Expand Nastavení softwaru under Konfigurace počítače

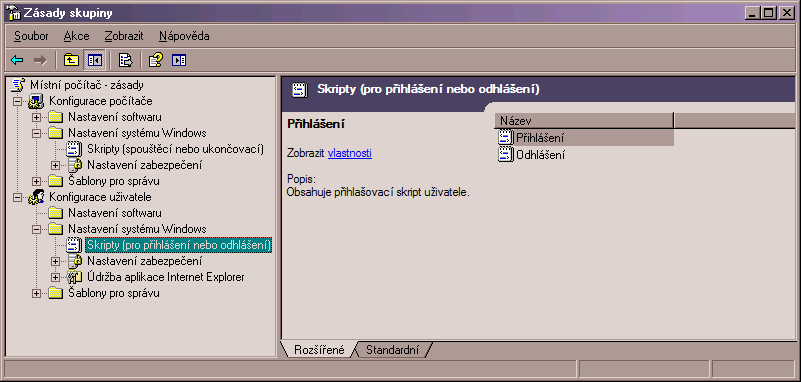[x=37, y=117]
